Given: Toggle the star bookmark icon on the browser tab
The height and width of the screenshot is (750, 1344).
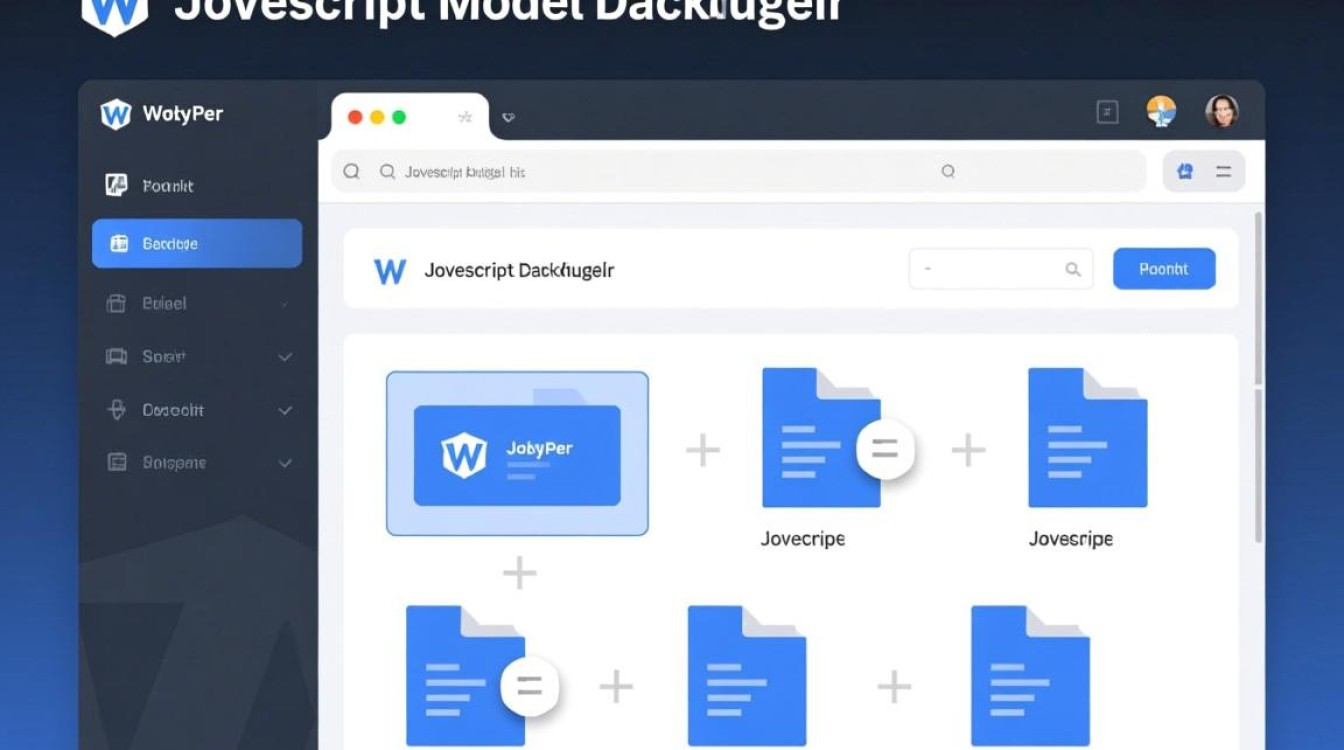Looking at the screenshot, I should pyautogui.click(x=465, y=117).
